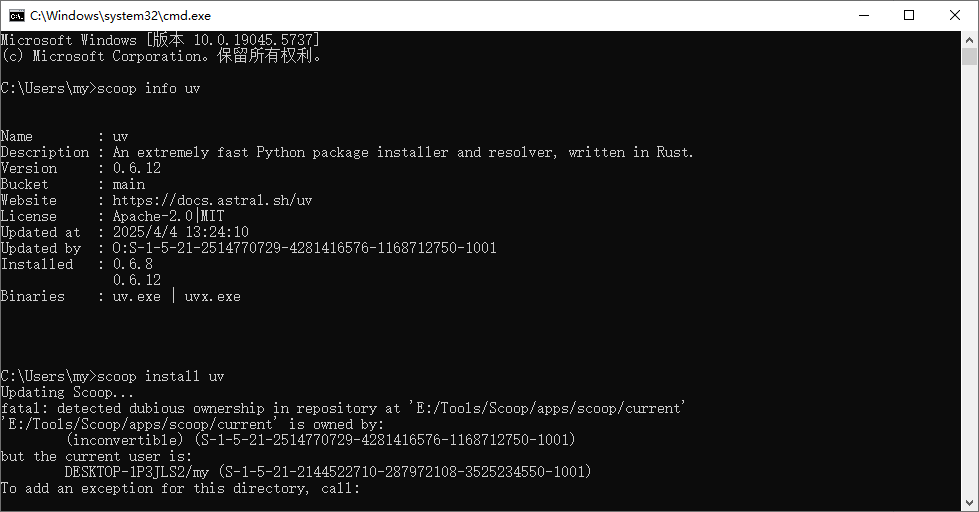Minimize the Command Prompt window
Image resolution: width=979 pixels, height=512 pixels.
(x=862, y=15)
